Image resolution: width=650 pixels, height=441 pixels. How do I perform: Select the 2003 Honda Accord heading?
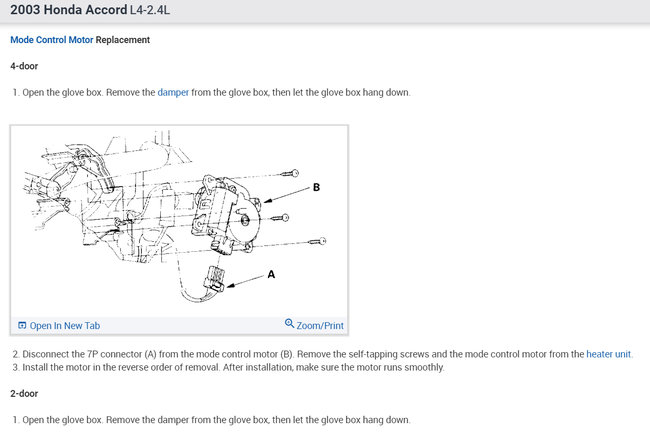(x=68, y=10)
